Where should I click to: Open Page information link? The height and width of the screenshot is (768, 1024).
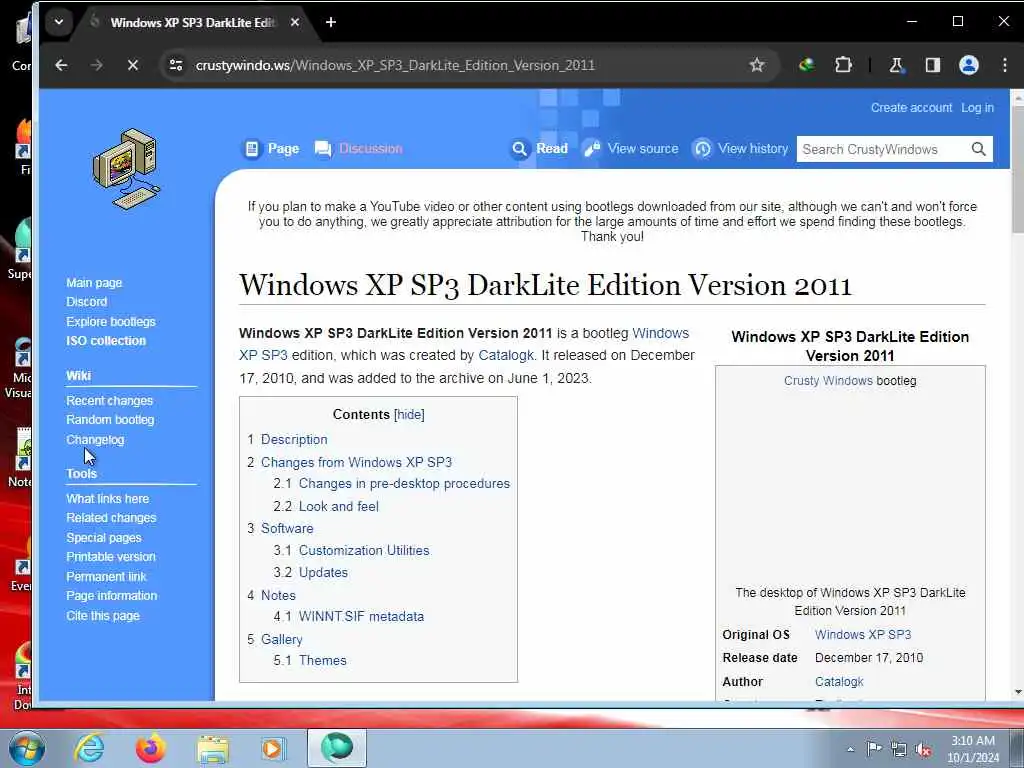click(x=111, y=596)
